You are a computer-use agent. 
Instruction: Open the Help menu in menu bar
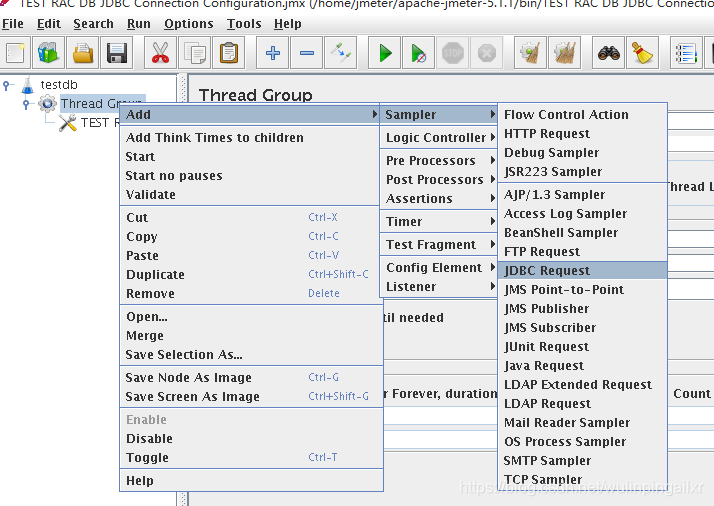pos(287,24)
